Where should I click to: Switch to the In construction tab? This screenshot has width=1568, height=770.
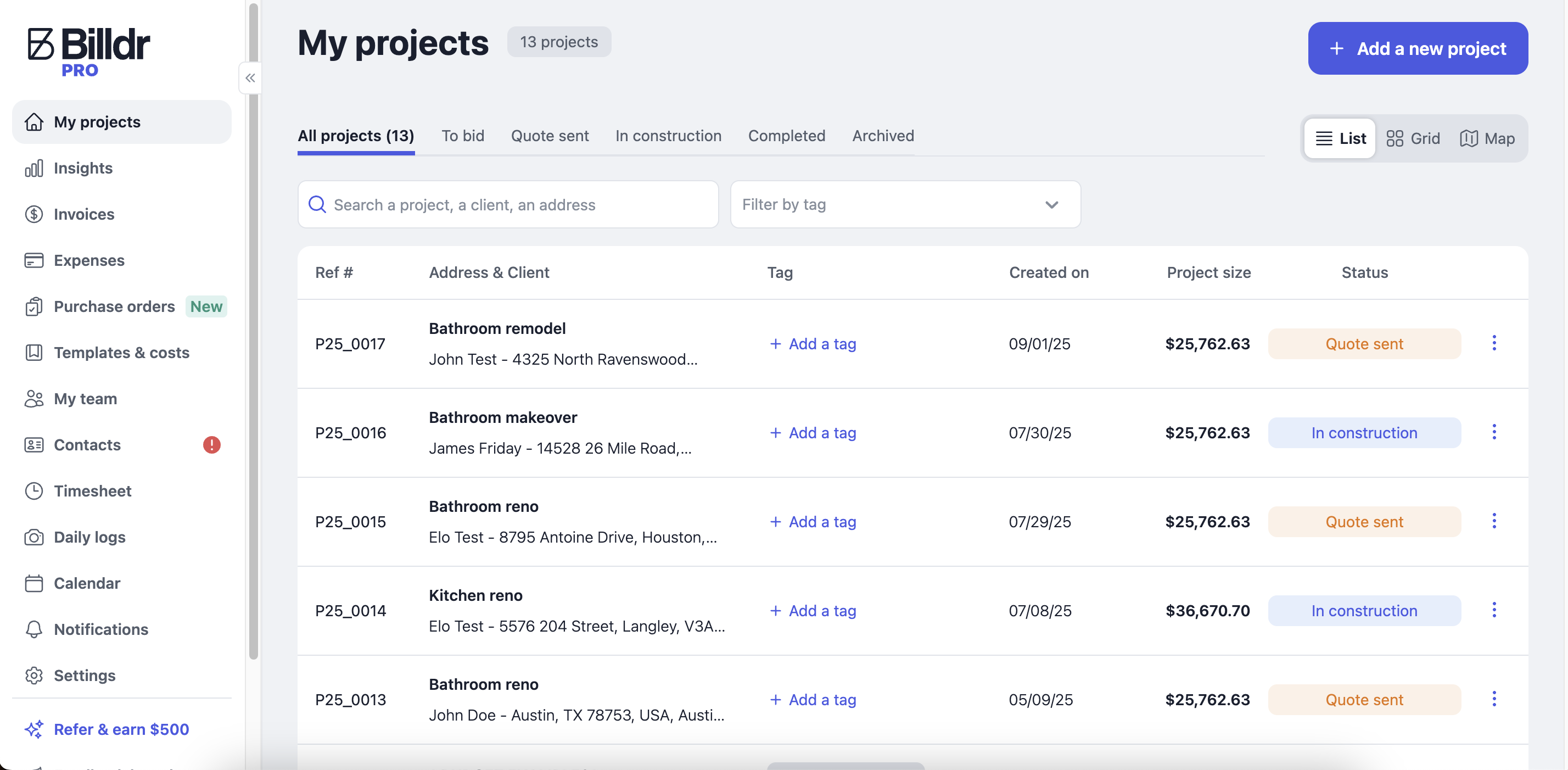coord(668,136)
